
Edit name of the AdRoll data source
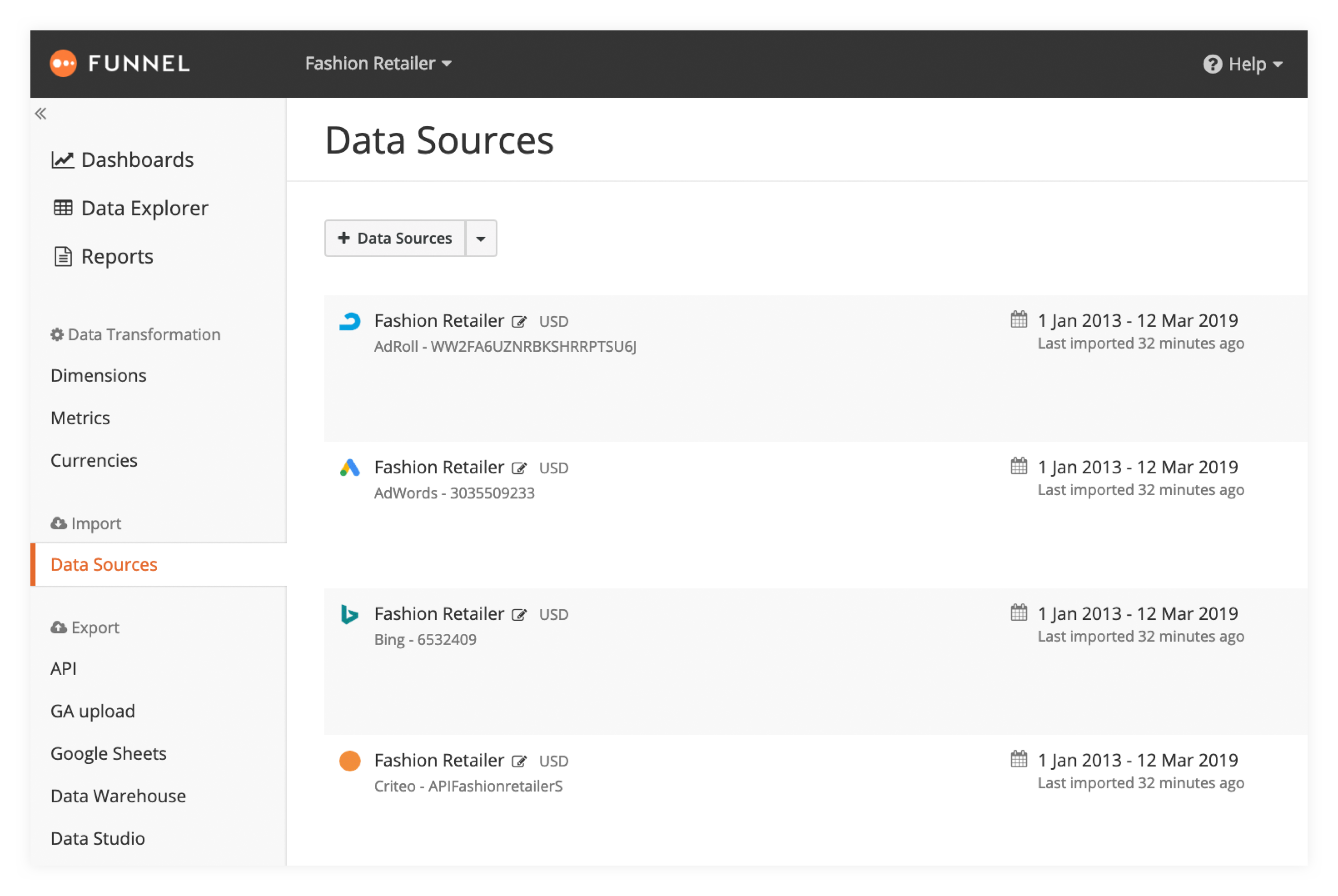(x=519, y=322)
